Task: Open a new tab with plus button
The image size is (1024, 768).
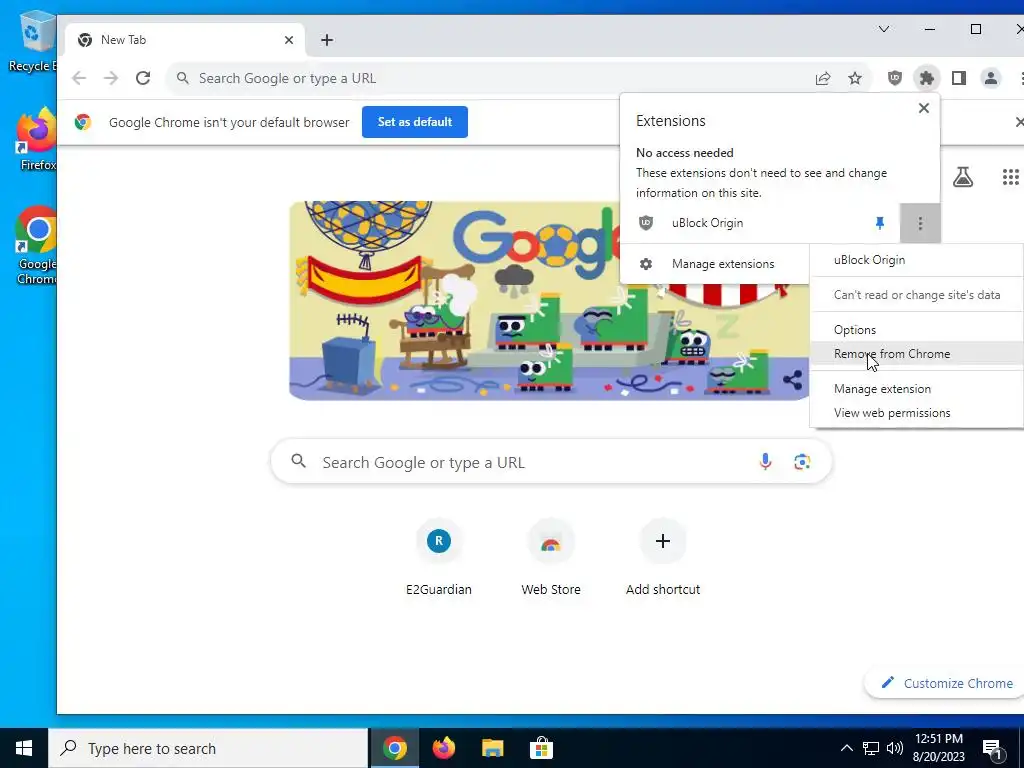Action: click(x=327, y=40)
